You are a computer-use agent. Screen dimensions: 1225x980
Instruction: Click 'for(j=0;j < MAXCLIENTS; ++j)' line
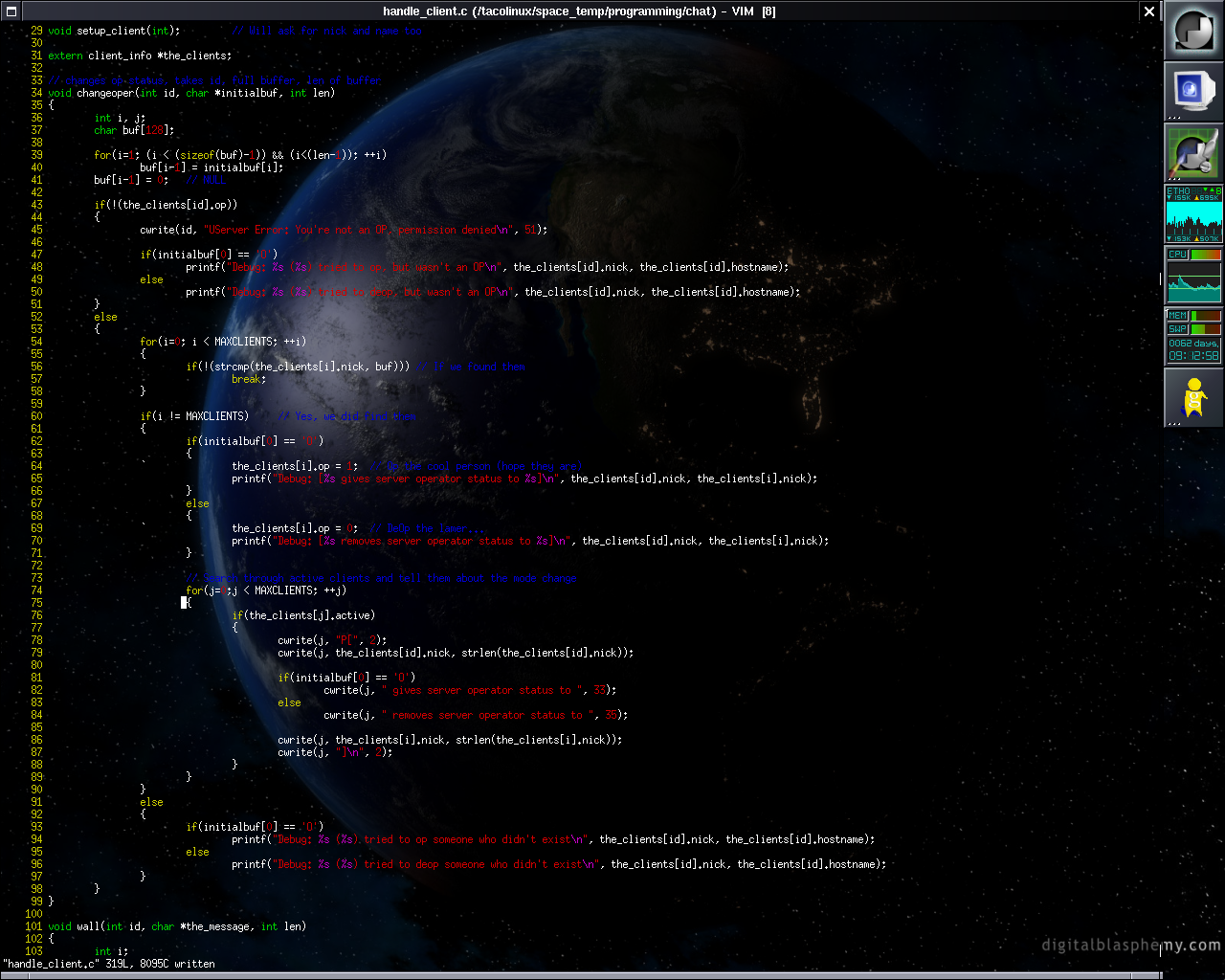266,590
